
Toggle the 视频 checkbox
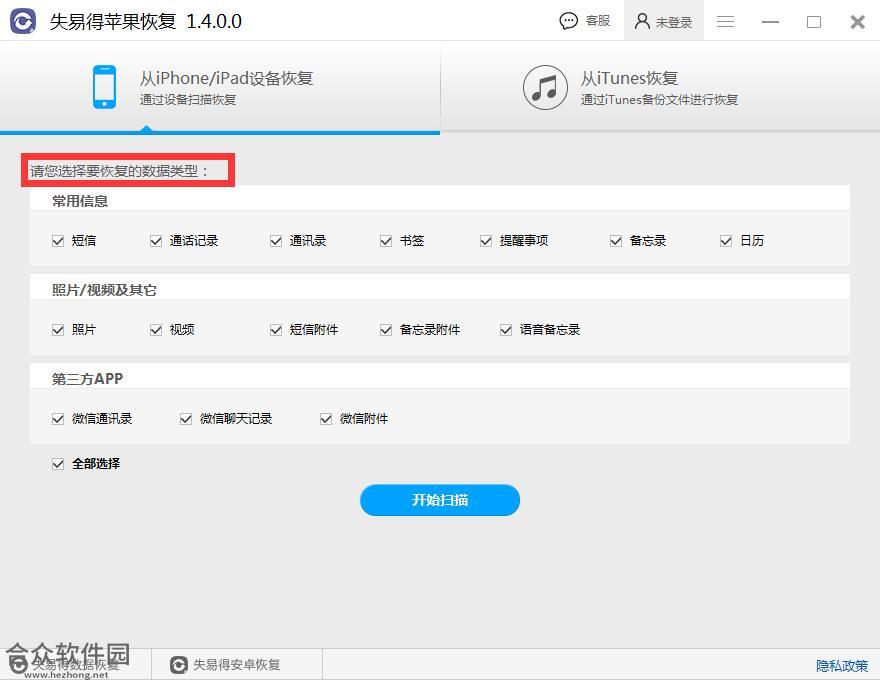(x=156, y=330)
